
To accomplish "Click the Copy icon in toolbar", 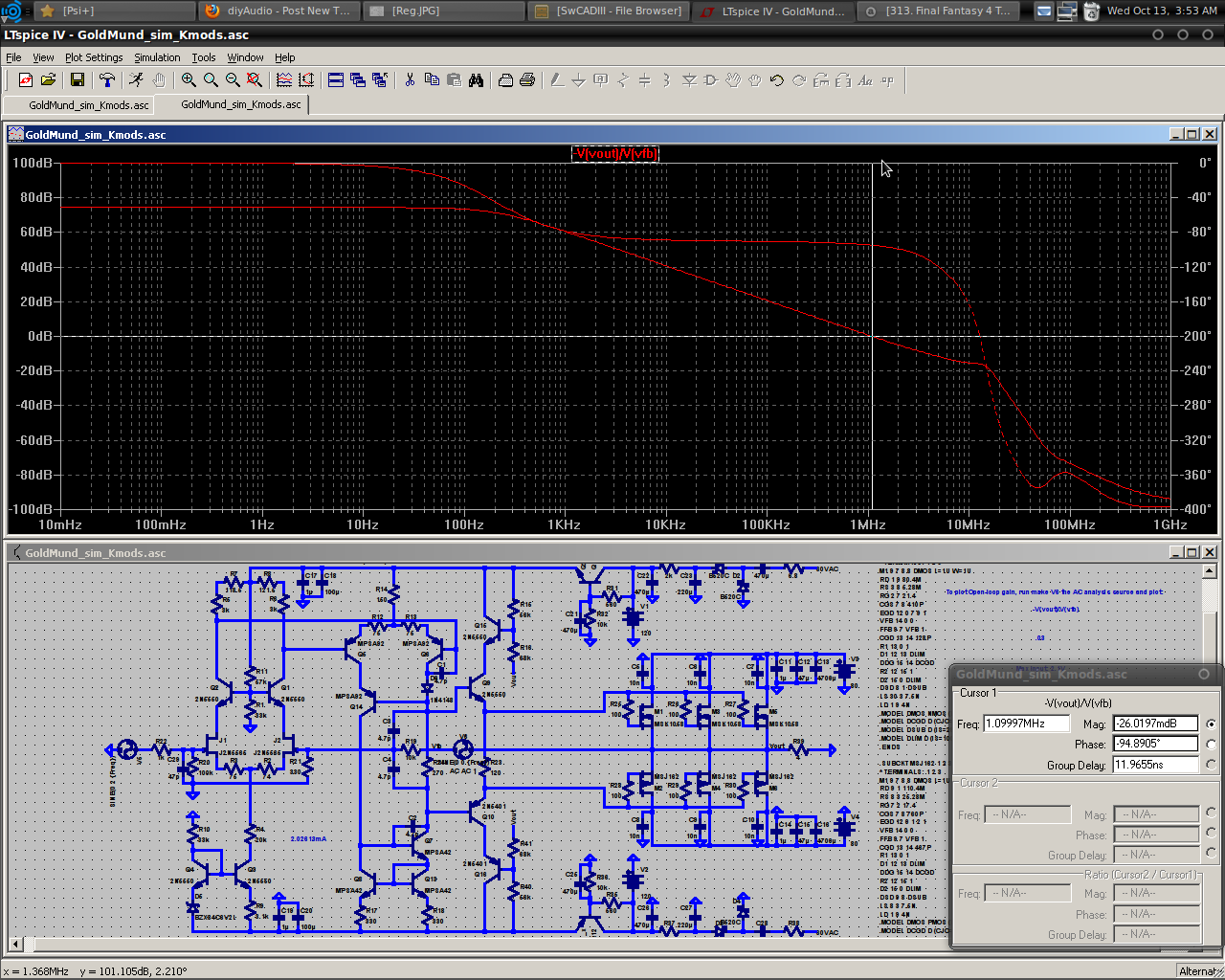I will [432, 80].
